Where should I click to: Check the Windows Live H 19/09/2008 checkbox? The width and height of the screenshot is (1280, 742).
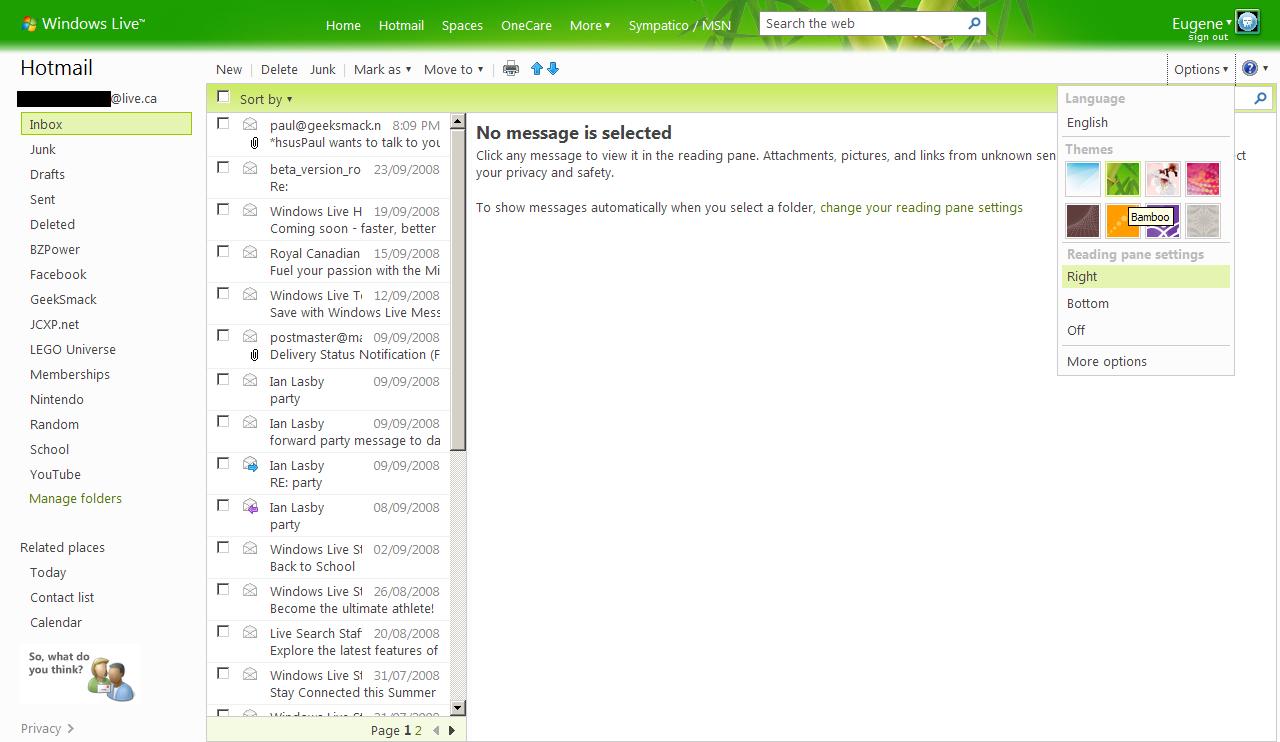pos(223,209)
